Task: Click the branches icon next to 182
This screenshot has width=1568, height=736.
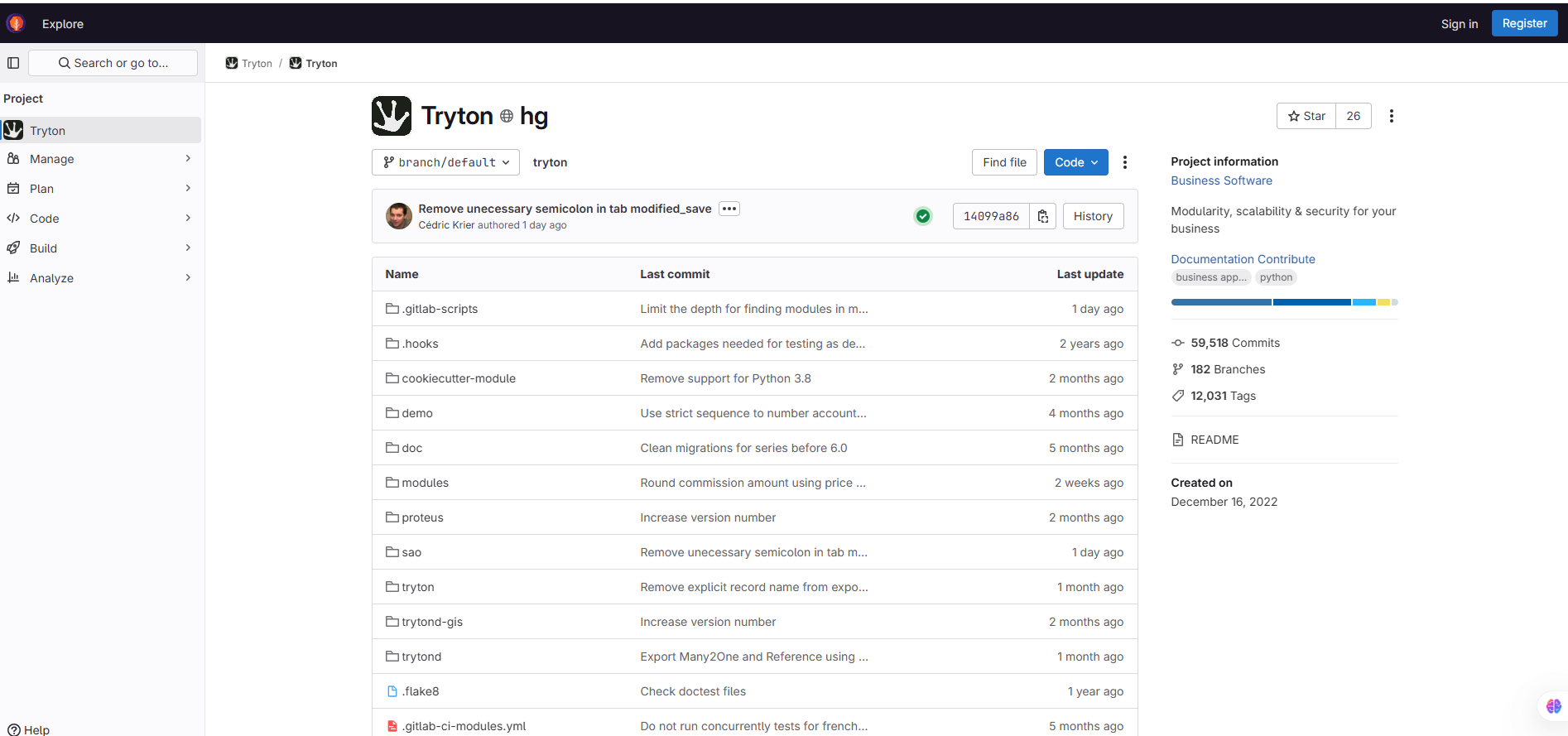Action: pos(1178,369)
